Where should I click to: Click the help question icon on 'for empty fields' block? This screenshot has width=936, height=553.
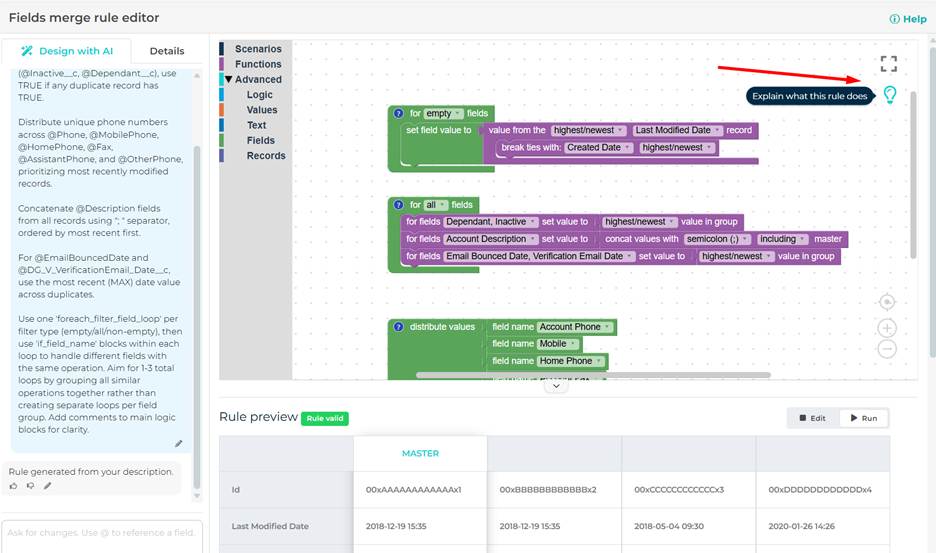[x=398, y=114]
